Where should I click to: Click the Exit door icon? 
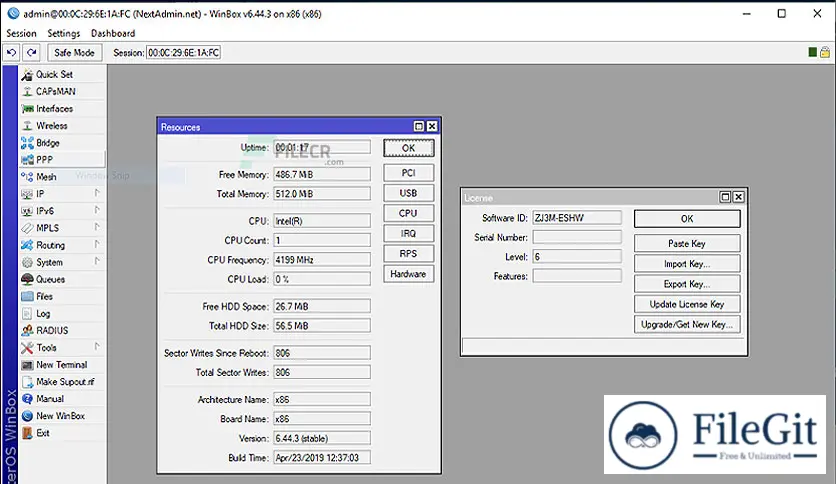pyautogui.click(x=27, y=433)
